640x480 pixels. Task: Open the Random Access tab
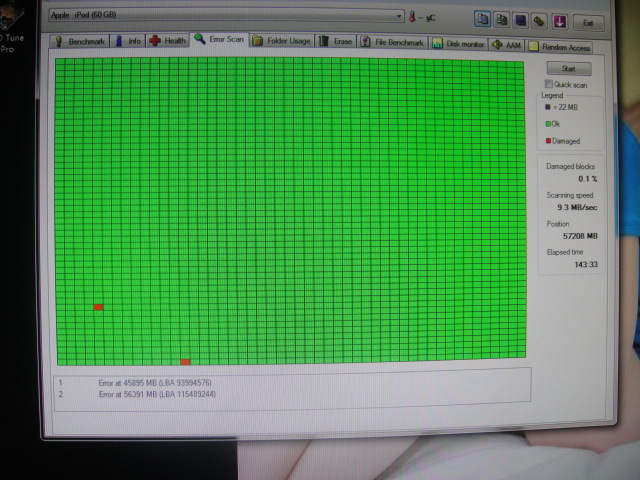point(560,47)
